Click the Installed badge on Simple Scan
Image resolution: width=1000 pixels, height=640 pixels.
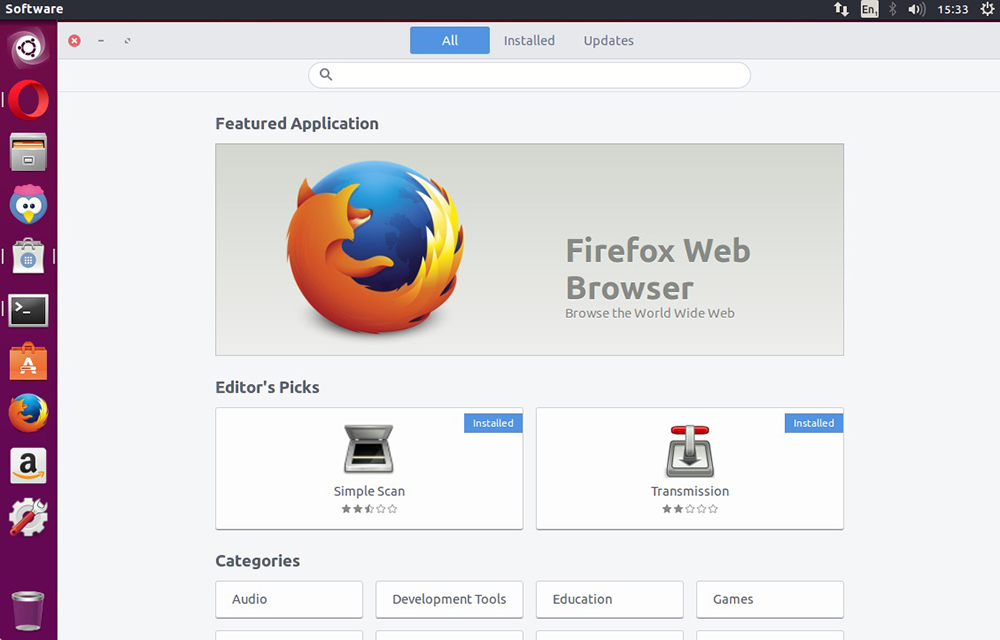pyautogui.click(x=493, y=423)
